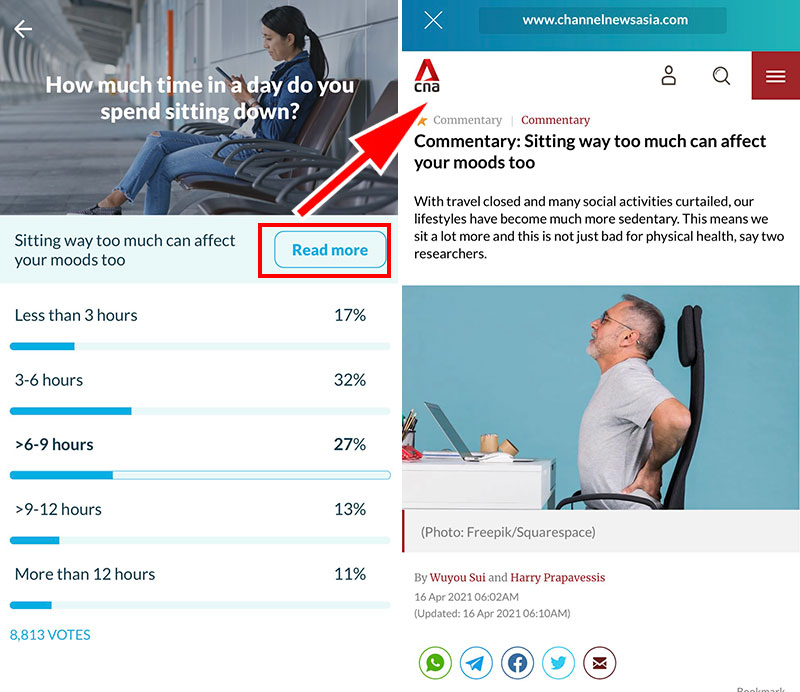Open the user account profile icon
Viewport: 800px width, 692px height.
click(x=668, y=76)
